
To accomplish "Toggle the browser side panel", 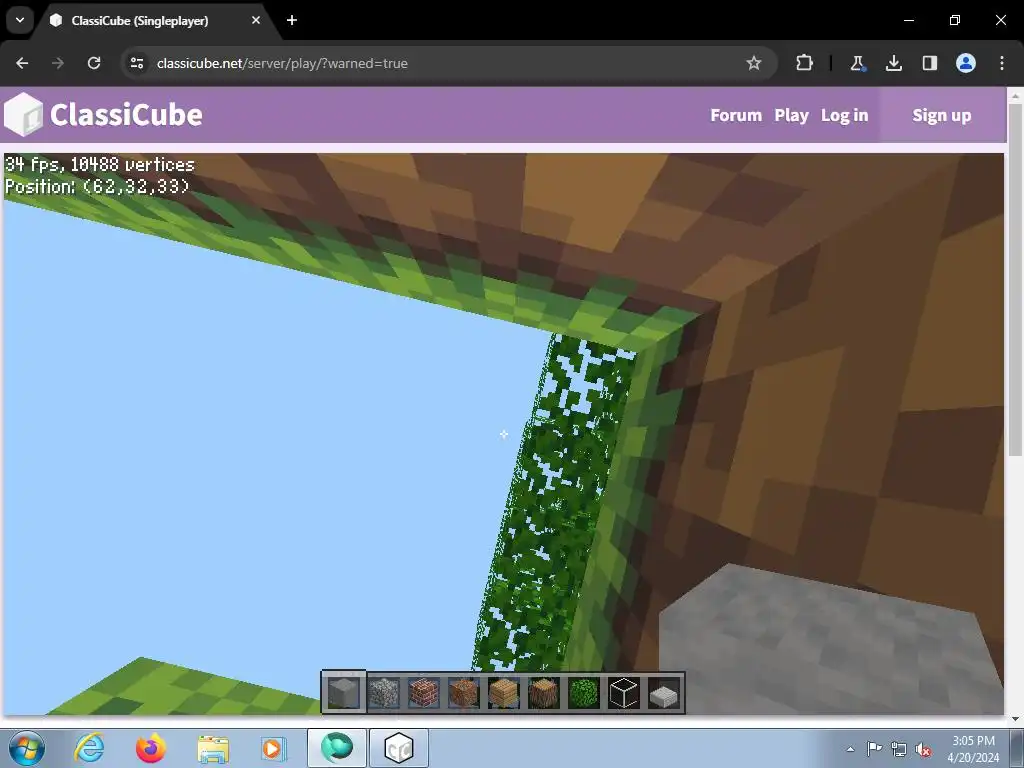I will 929,63.
